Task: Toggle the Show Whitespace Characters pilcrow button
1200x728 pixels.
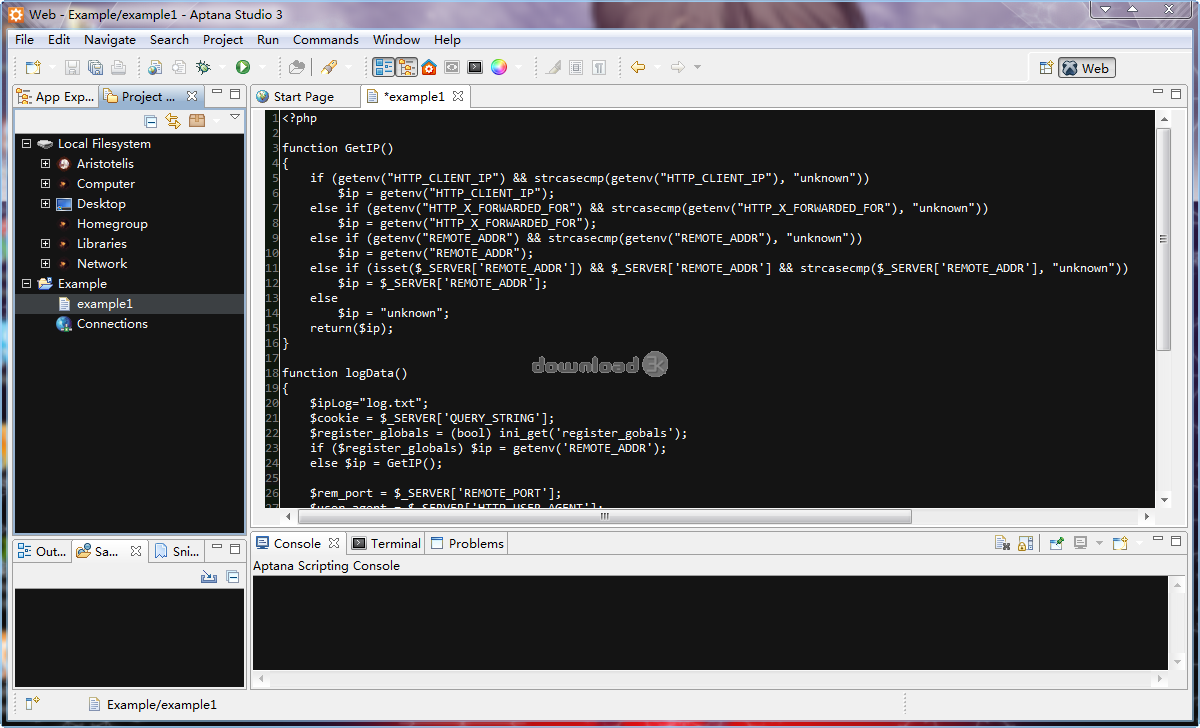Action: pos(598,67)
